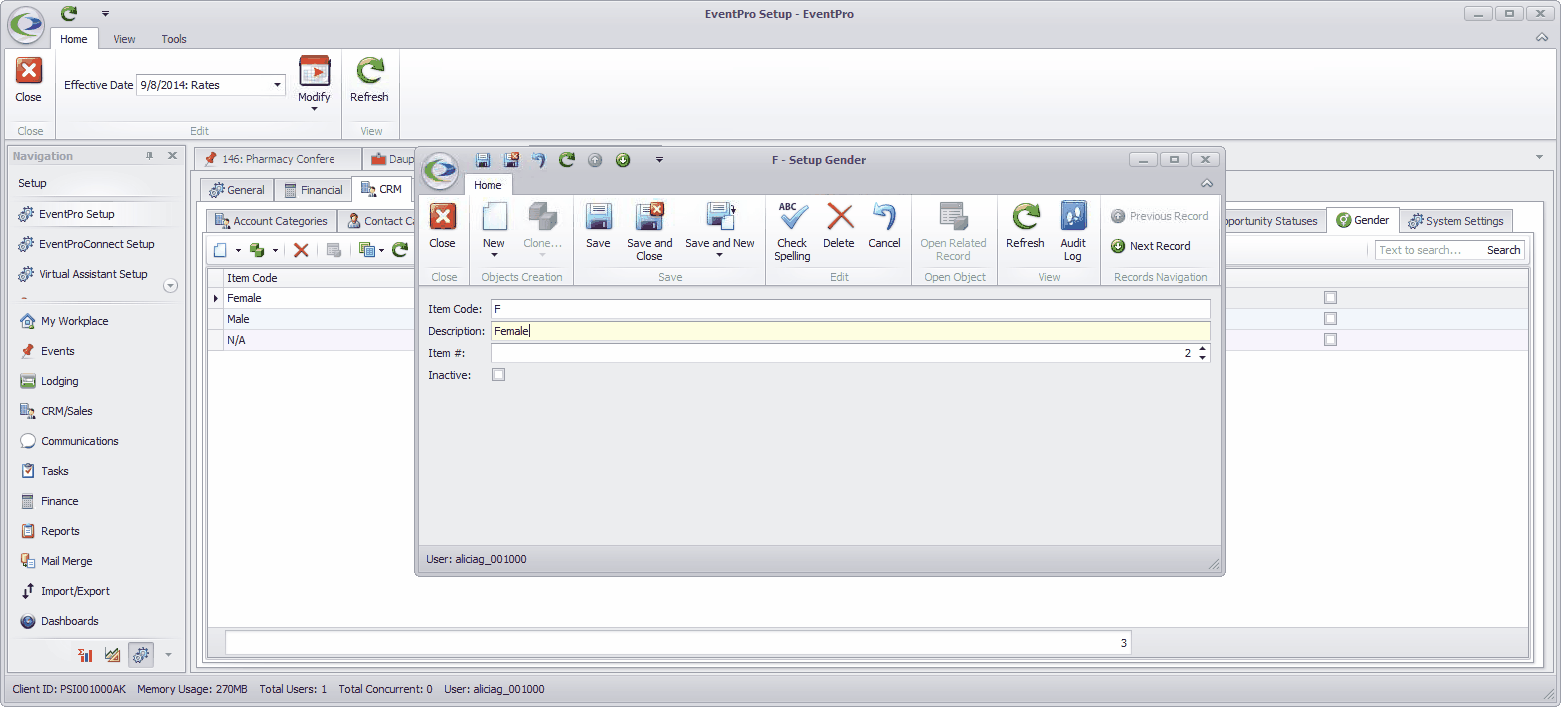Click Save and Close in the ribbon
Screen dimensions: 1561x707
[649, 232]
